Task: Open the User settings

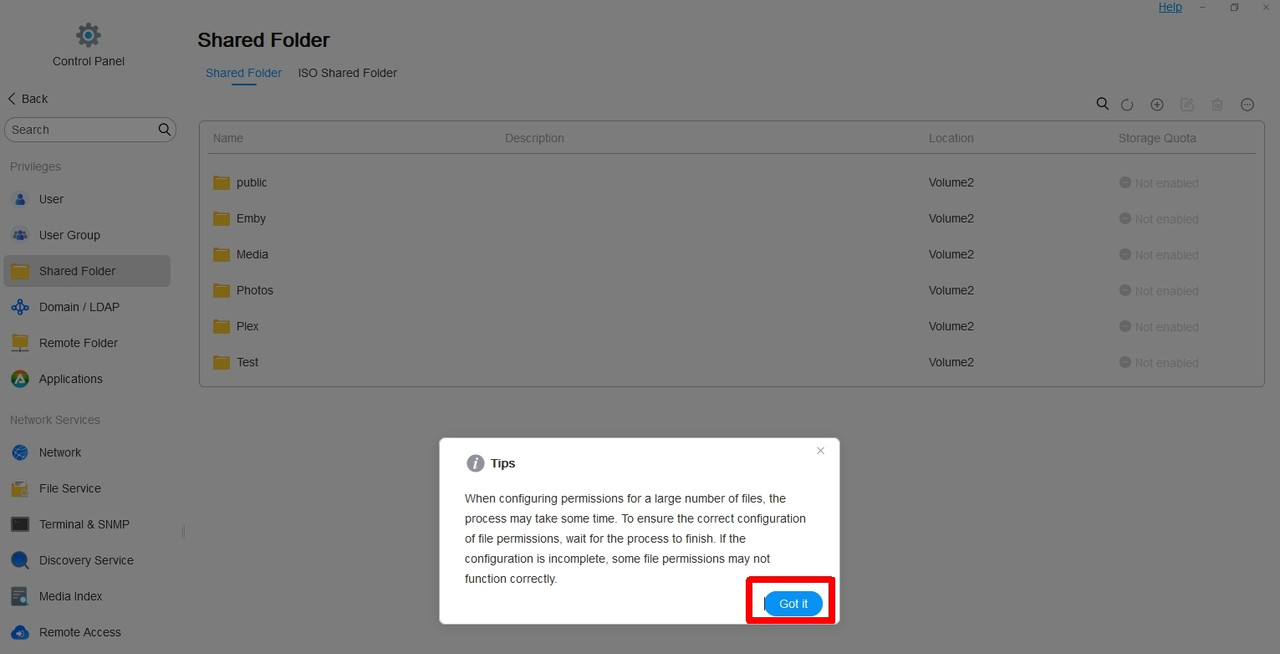Action: (x=87, y=199)
